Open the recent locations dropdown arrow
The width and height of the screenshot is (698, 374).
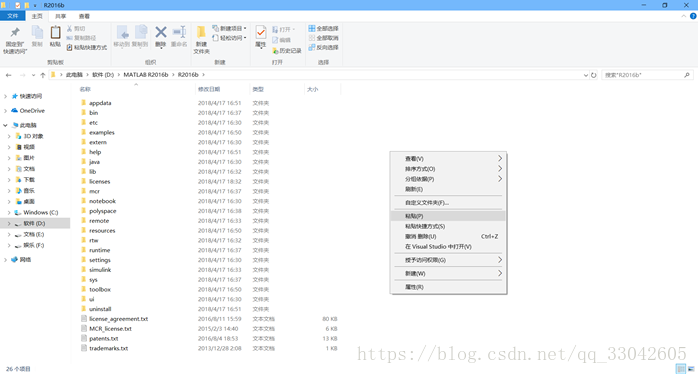click(33, 75)
